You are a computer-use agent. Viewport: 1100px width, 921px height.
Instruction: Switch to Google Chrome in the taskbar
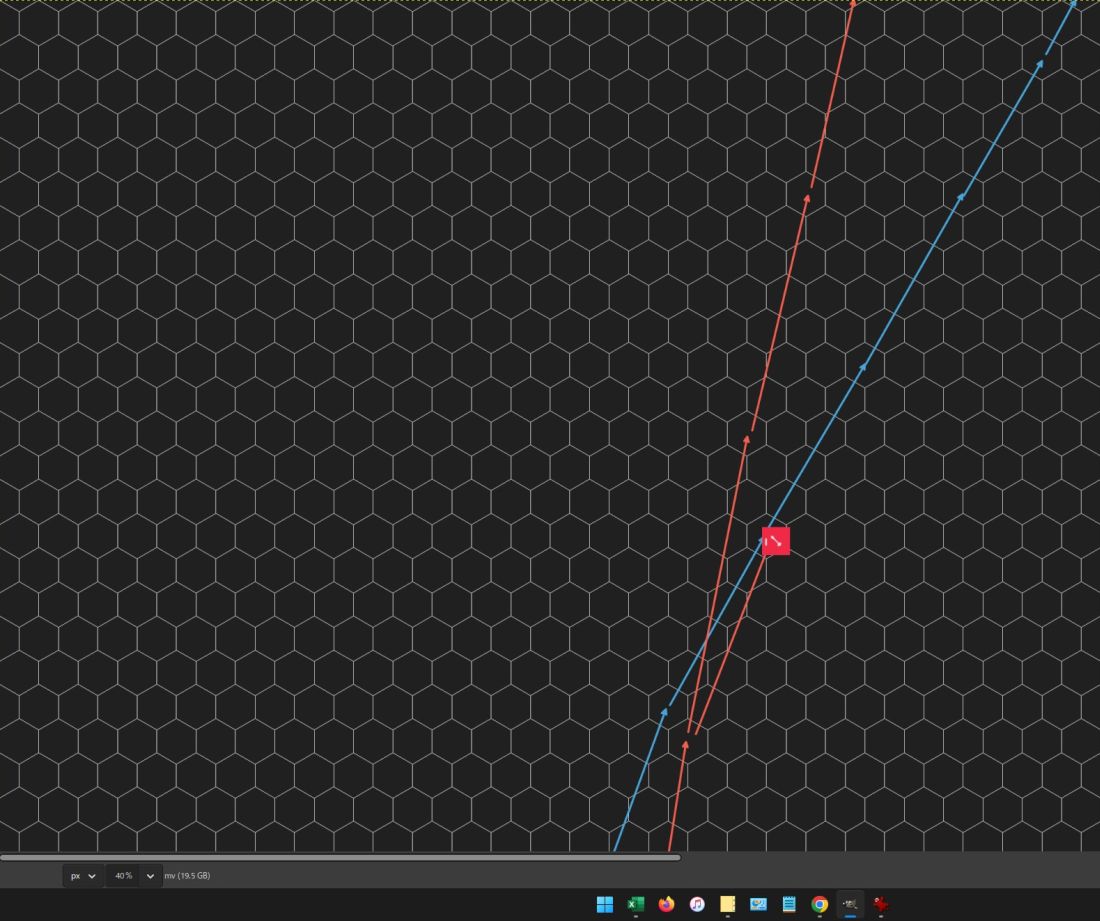[x=820, y=904]
